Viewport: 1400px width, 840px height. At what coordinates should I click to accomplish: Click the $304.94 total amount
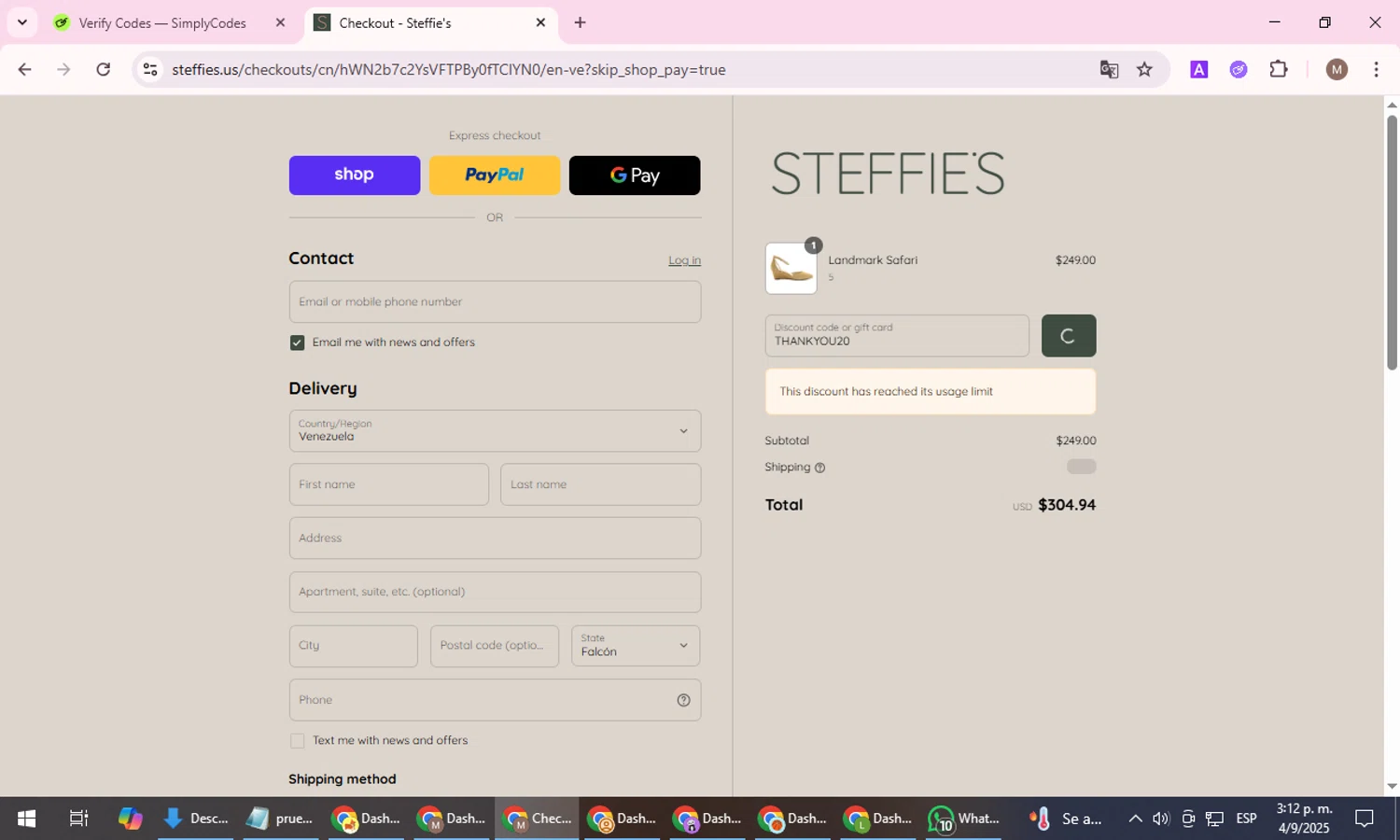coord(1067,505)
